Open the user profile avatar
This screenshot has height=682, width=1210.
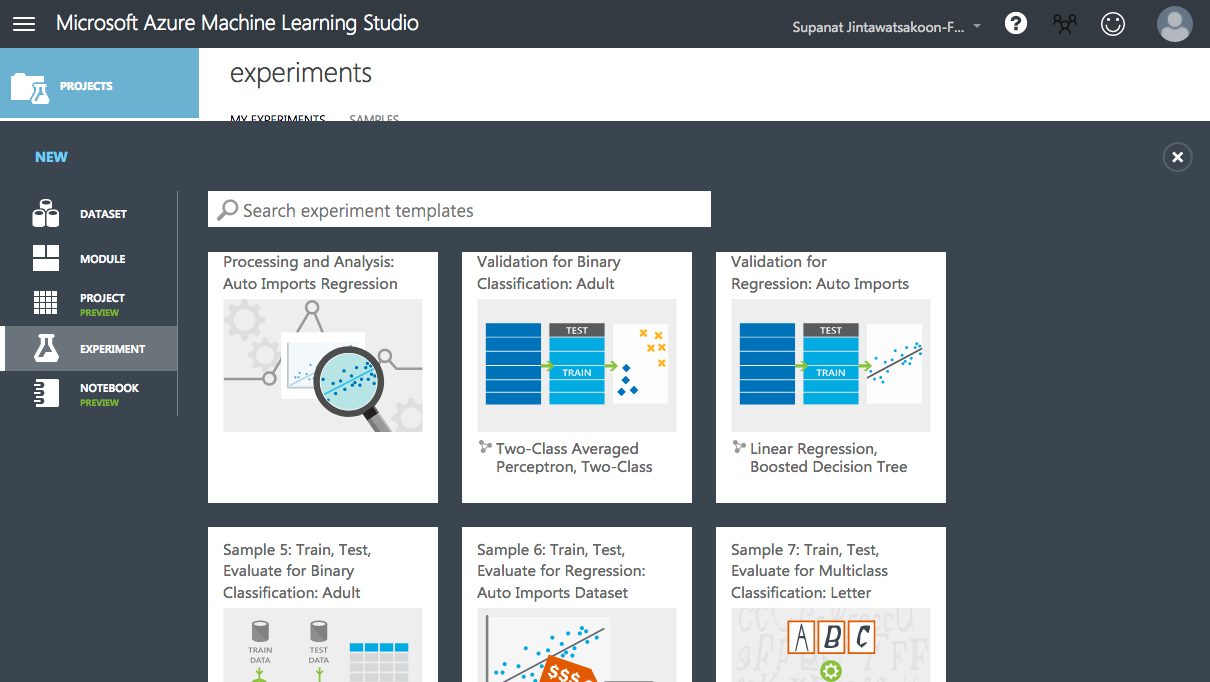pyautogui.click(x=1175, y=24)
